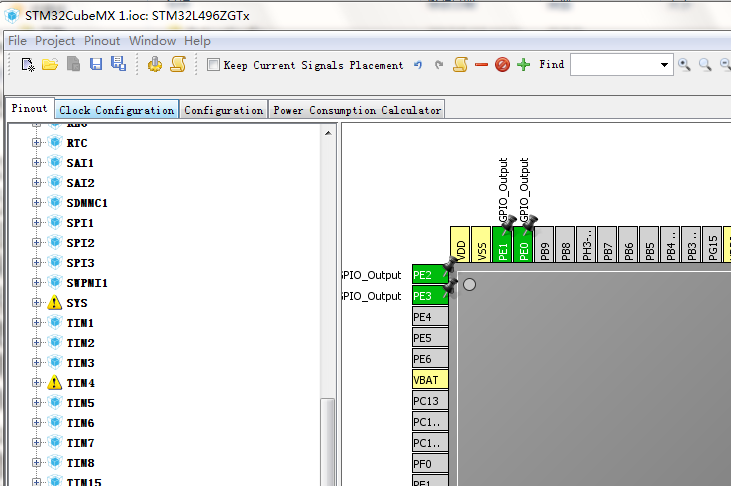The image size is (731, 486).
Task: Save the project with the floppy icon
Action: pyautogui.click(x=96, y=64)
